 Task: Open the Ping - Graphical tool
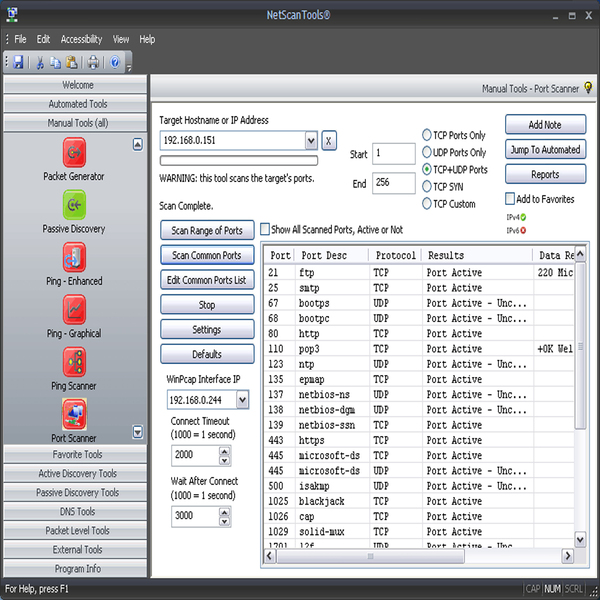[74, 309]
